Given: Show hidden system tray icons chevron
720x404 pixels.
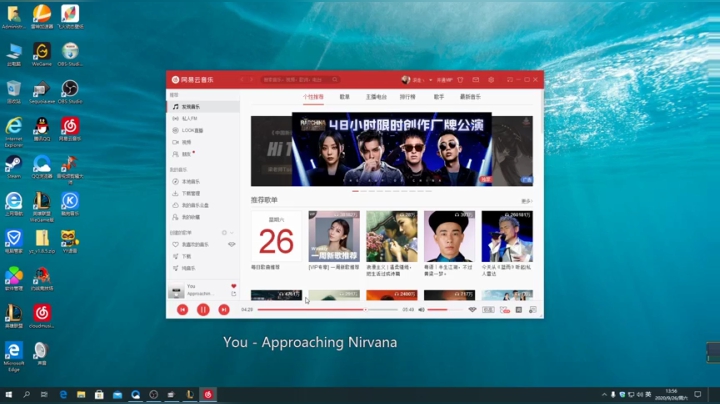Looking at the screenshot, I should (604, 394).
